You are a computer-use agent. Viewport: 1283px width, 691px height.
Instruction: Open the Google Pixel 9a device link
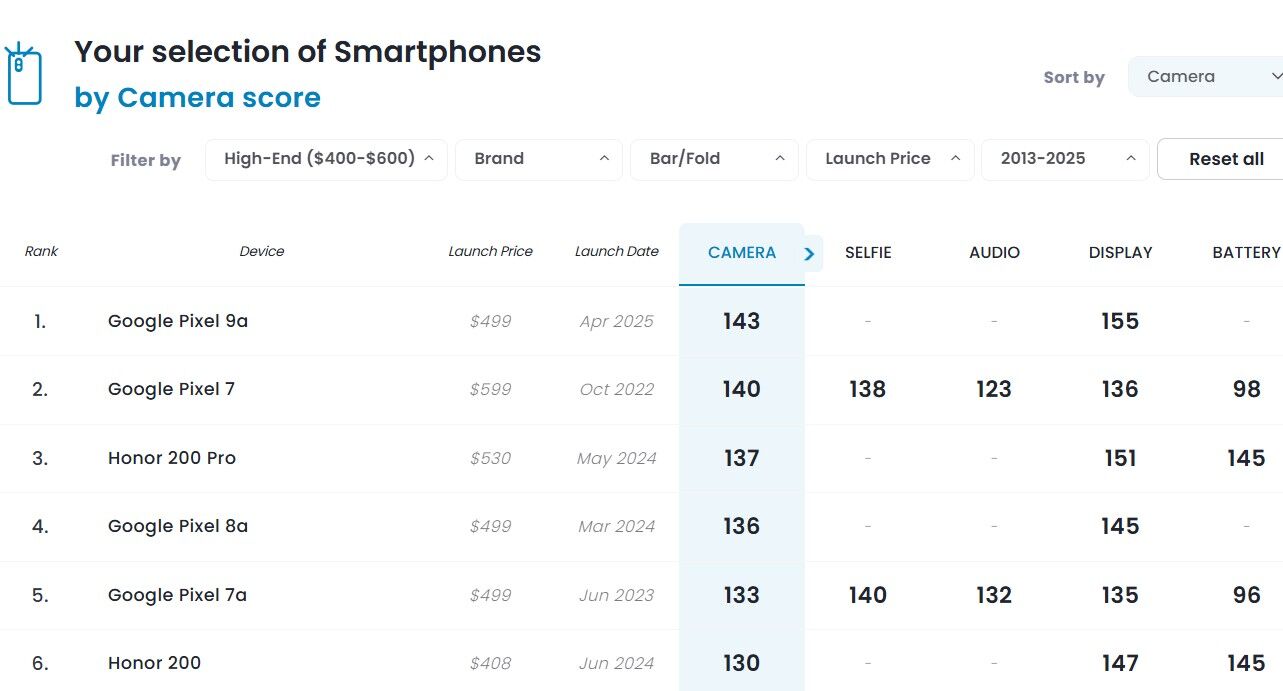tap(178, 321)
